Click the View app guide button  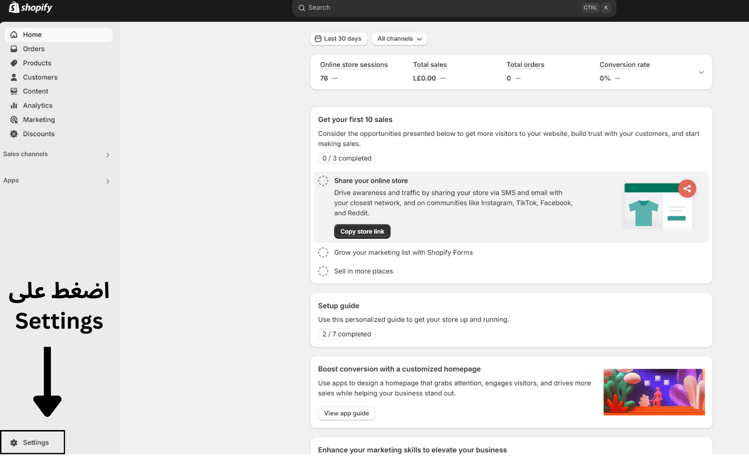pos(346,413)
